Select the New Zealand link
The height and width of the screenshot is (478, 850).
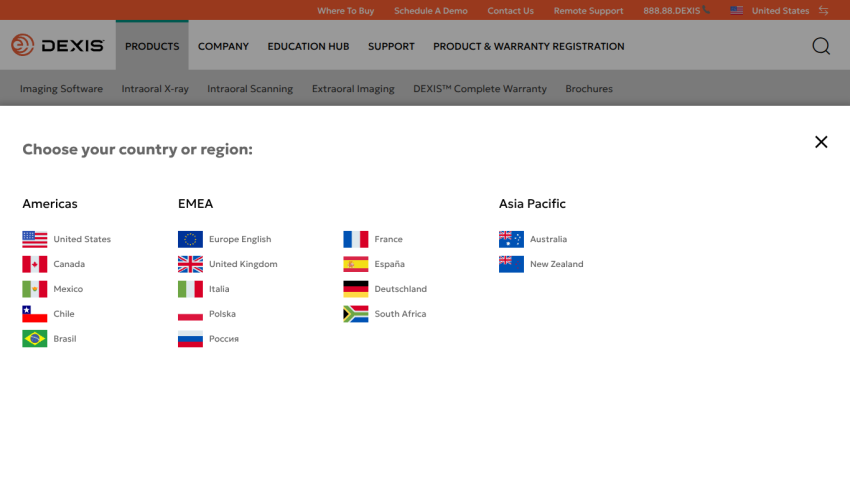tap(556, 264)
